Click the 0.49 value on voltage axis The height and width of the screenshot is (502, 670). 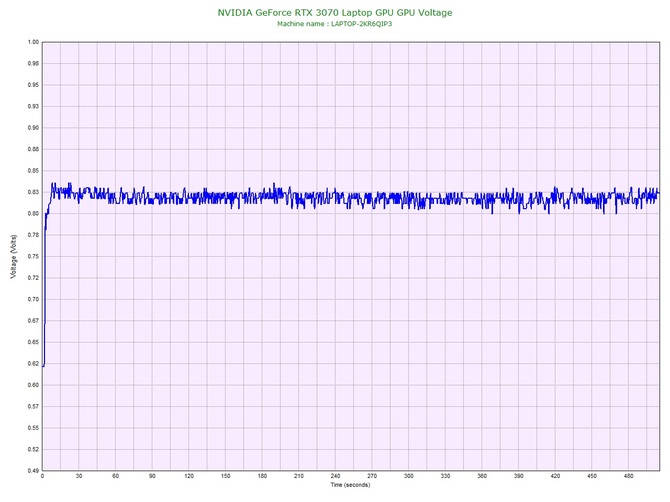pyautogui.click(x=33, y=471)
